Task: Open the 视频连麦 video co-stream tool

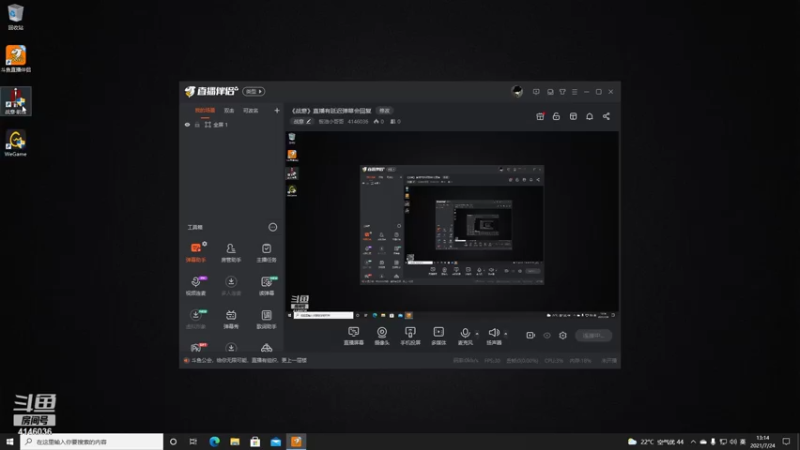Action: [x=195, y=286]
